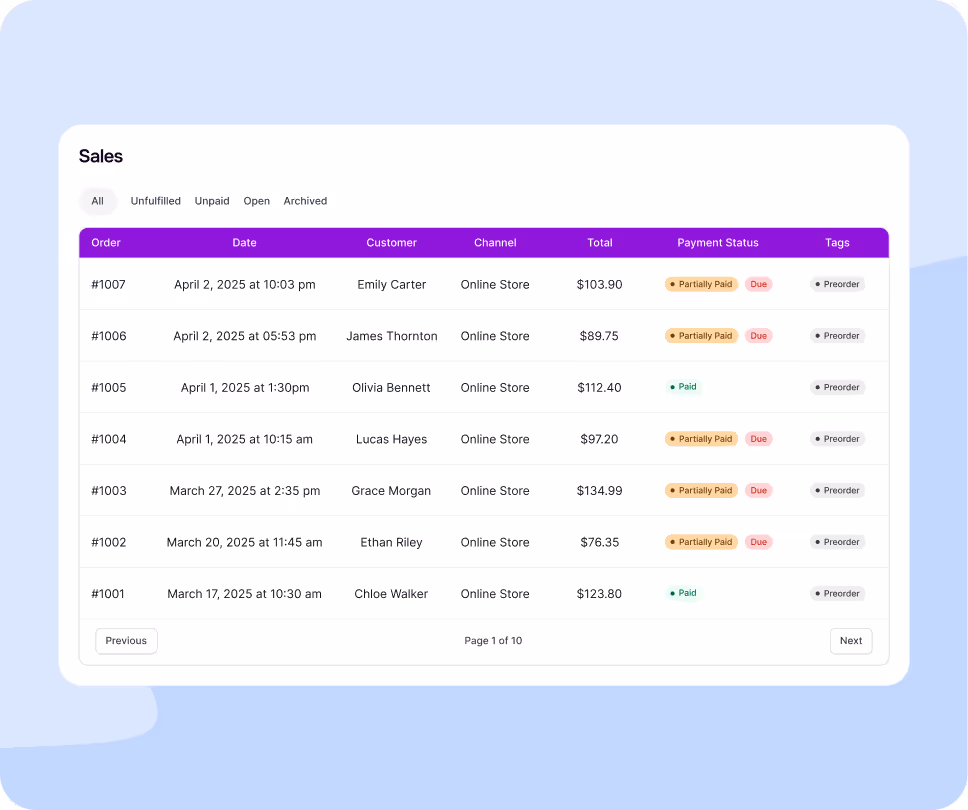Select customer Chloe Walker
Viewport: 968px width, 810px height.
[x=391, y=594]
